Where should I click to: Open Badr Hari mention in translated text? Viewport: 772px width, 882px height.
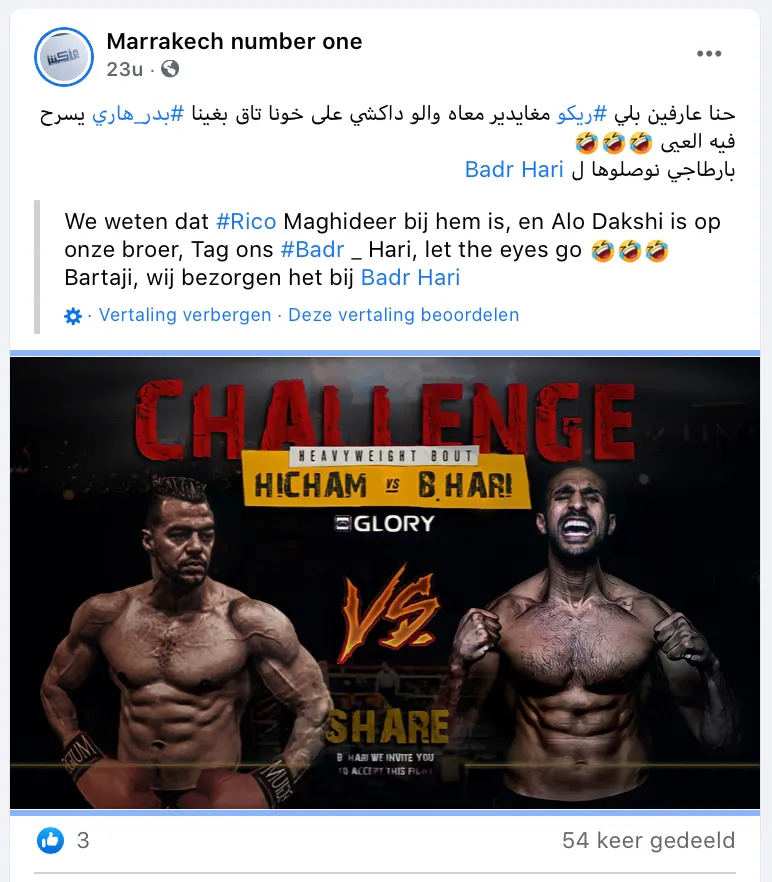pyautogui.click(x=410, y=278)
